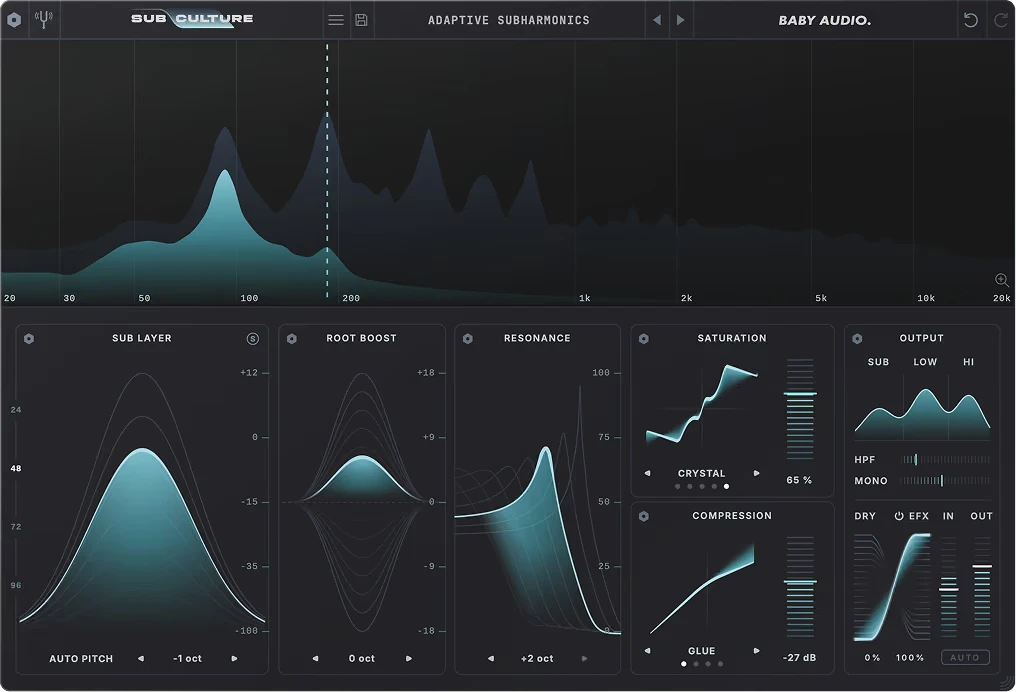Select first saturation type dot
1016x692 pixels.
tap(678, 486)
